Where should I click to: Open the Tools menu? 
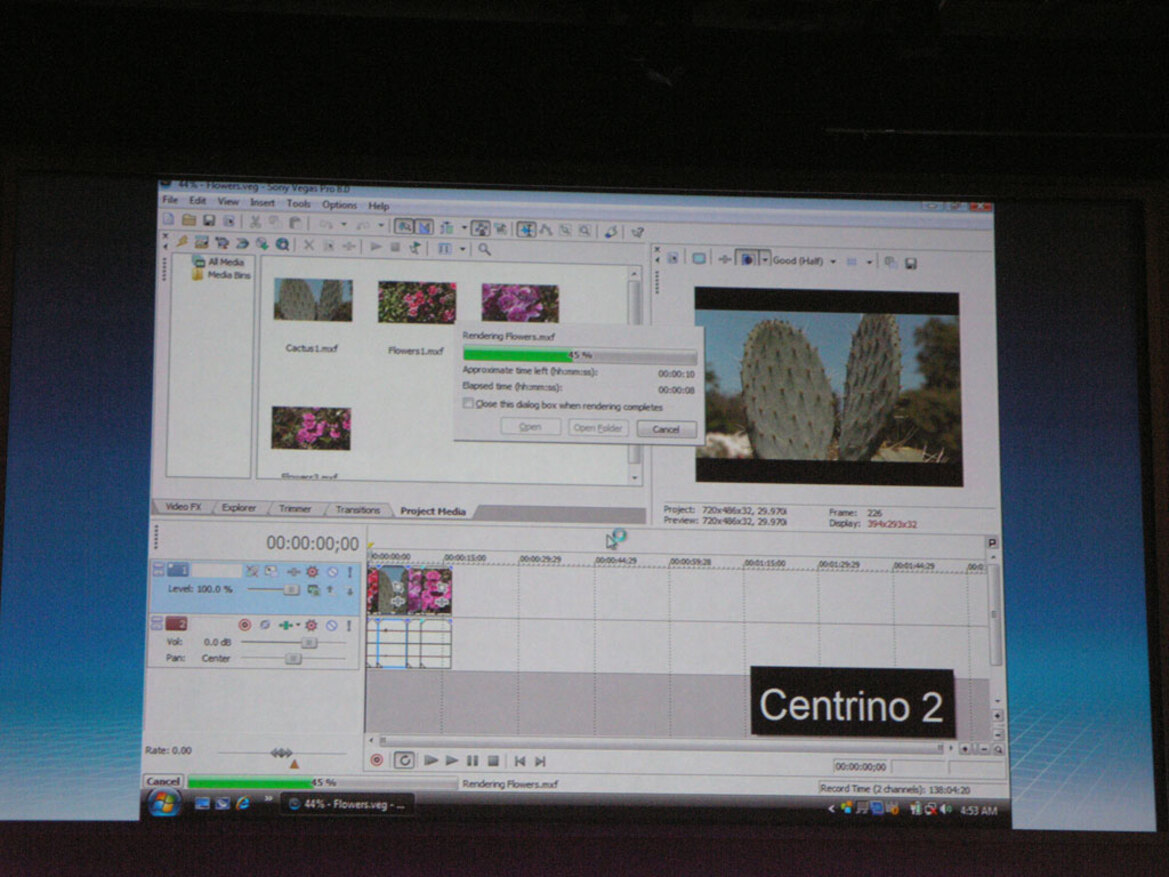298,203
